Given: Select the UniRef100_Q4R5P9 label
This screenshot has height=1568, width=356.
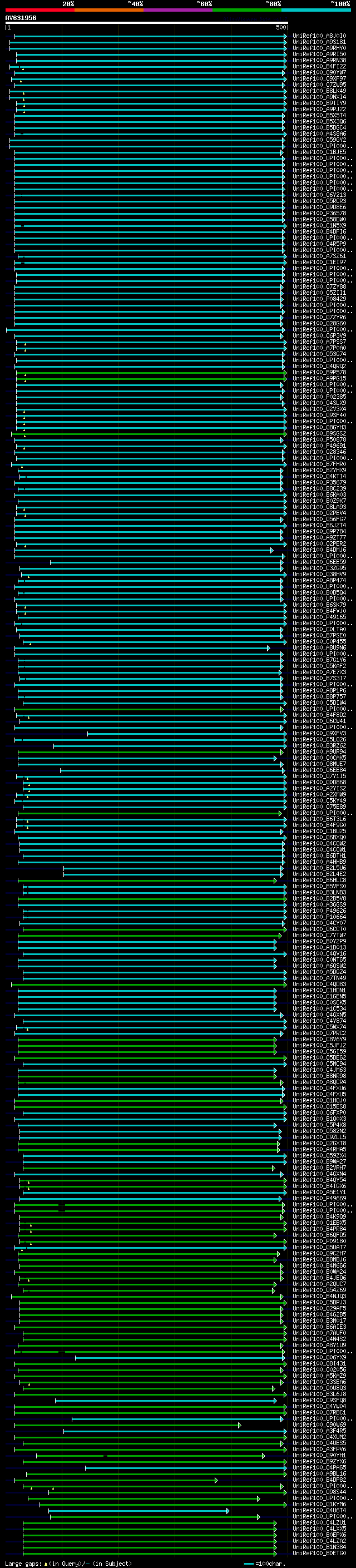Looking at the screenshot, I should coord(319,244).
